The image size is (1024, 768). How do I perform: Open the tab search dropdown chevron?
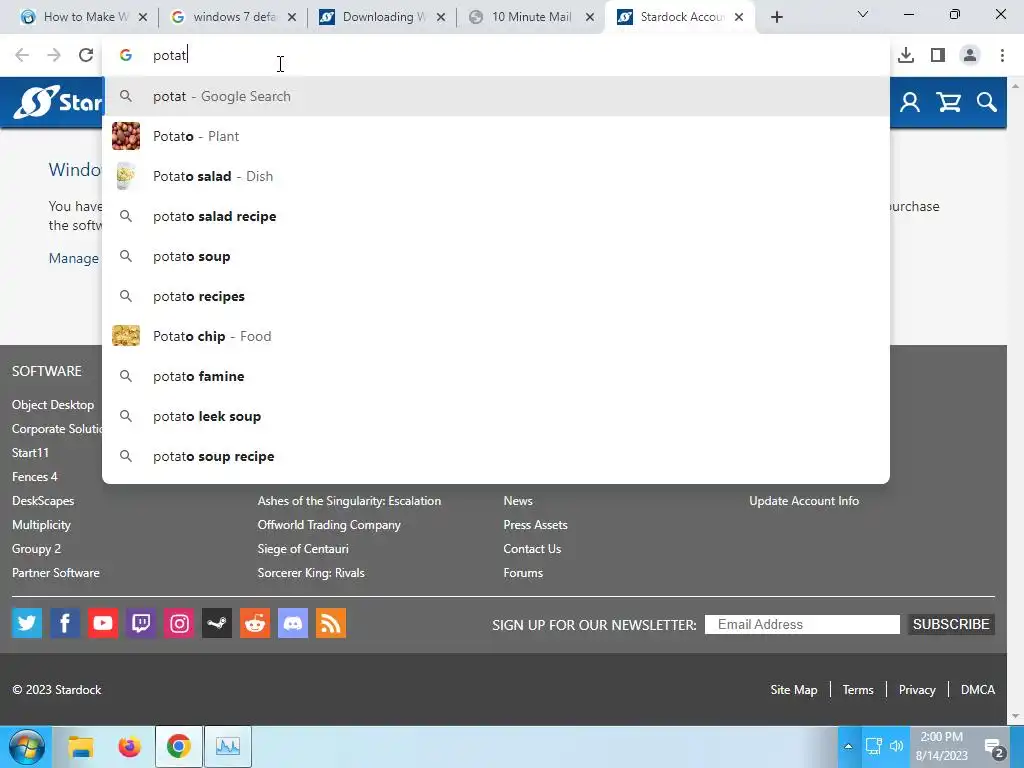click(862, 14)
